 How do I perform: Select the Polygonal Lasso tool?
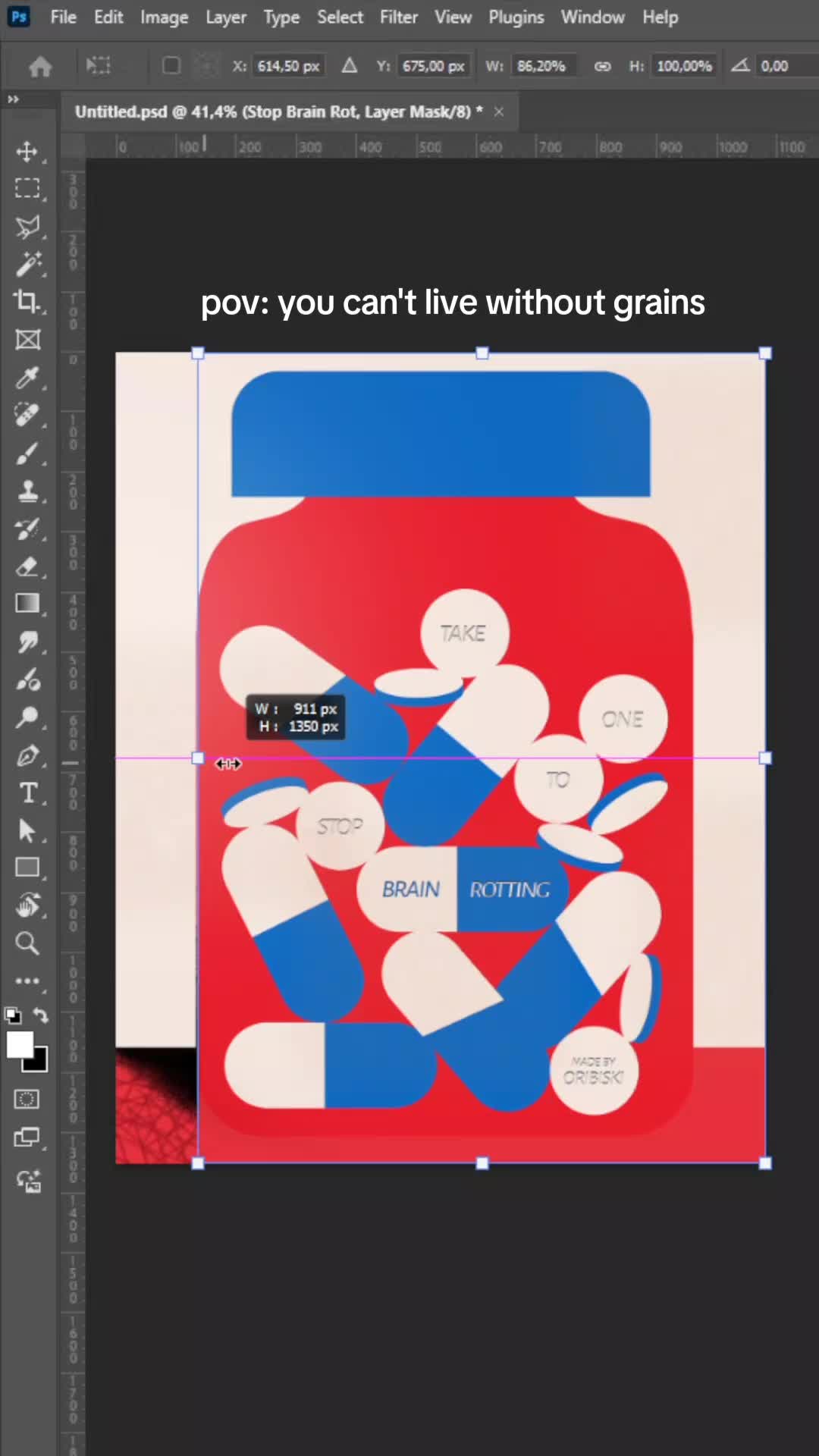coord(27,227)
